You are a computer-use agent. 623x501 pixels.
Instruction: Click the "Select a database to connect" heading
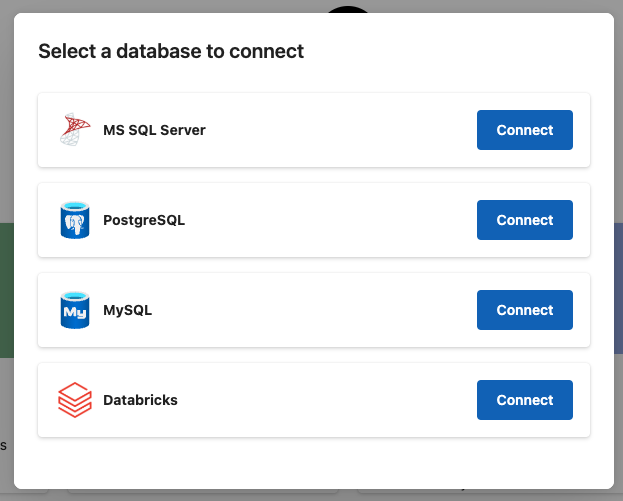[171, 51]
